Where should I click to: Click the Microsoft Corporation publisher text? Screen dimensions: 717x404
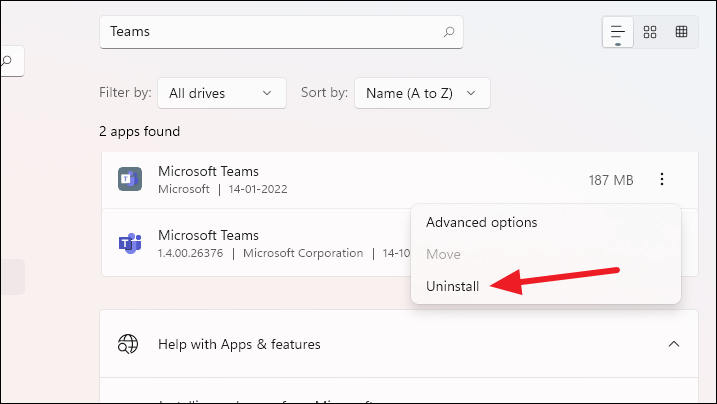pyautogui.click(x=303, y=253)
